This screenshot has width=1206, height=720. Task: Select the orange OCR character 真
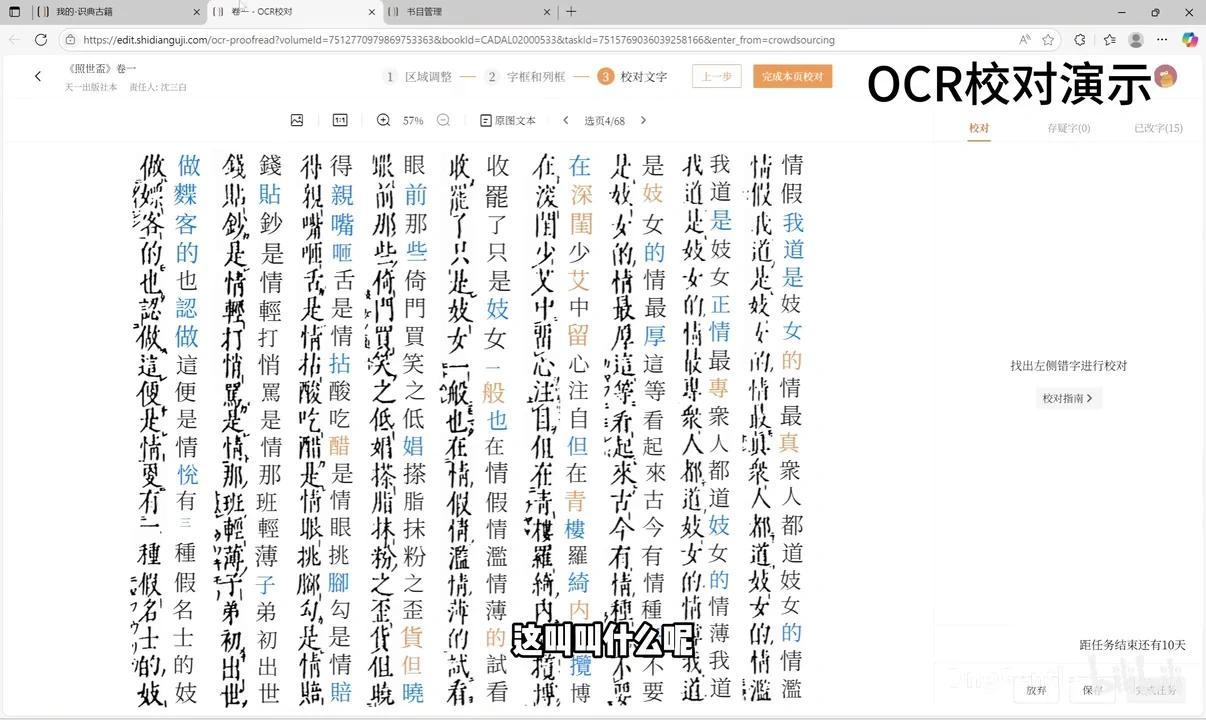[791, 442]
